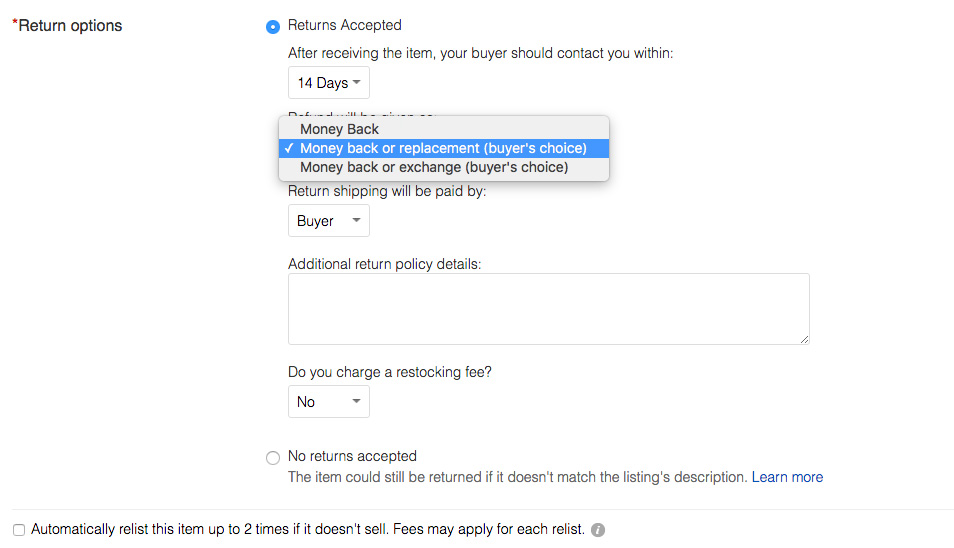Pick Money back or exchange option
The height and width of the screenshot is (548, 954).
(434, 167)
